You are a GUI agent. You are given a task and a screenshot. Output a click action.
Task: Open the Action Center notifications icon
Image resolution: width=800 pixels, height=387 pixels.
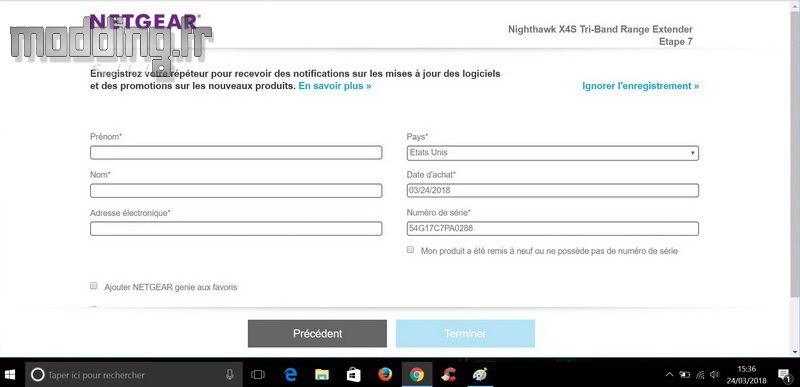[x=784, y=375]
